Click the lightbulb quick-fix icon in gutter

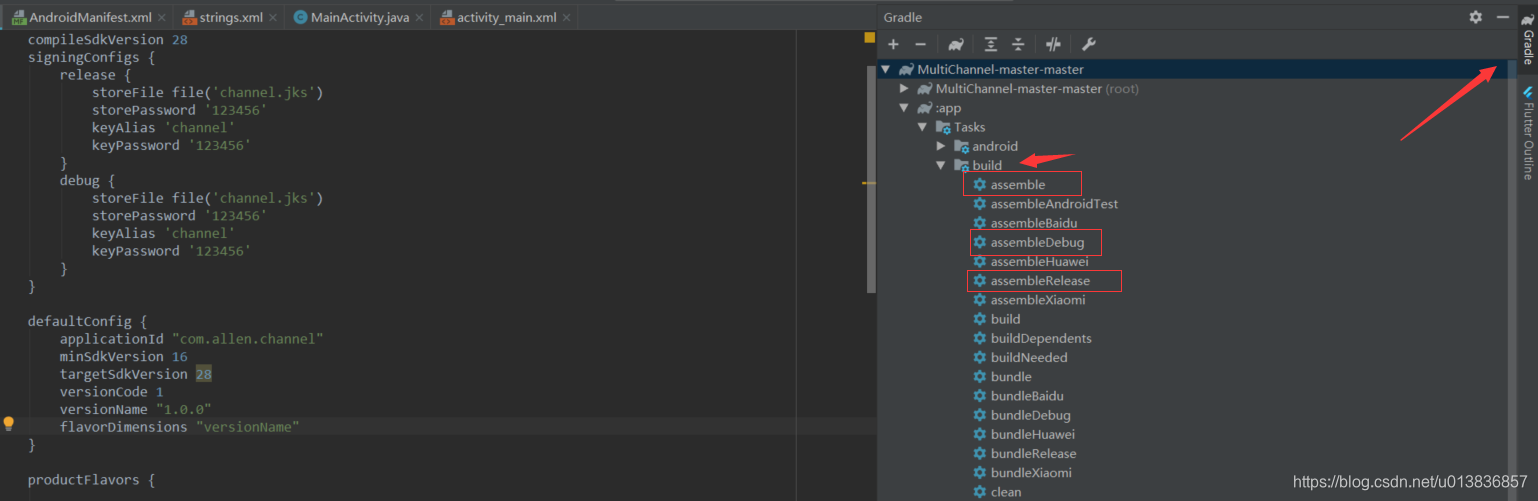coord(9,424)
